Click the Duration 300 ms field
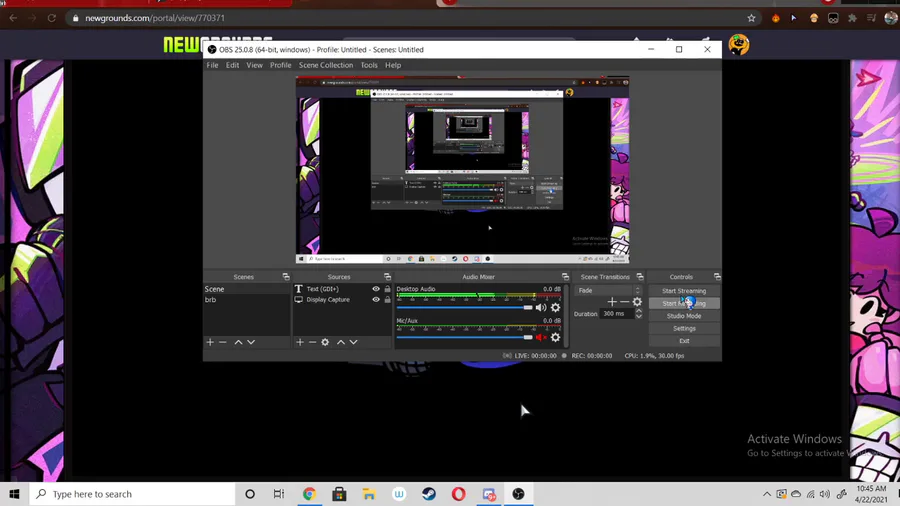 pos(616,314)
